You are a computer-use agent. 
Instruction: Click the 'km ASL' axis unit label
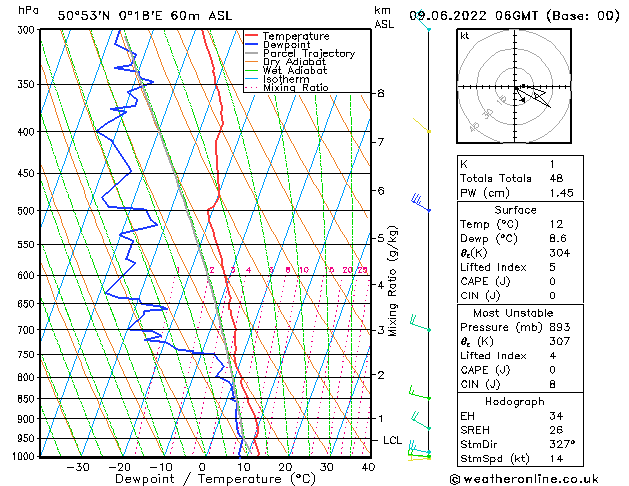pyautogui.click(x=384, y=17)
